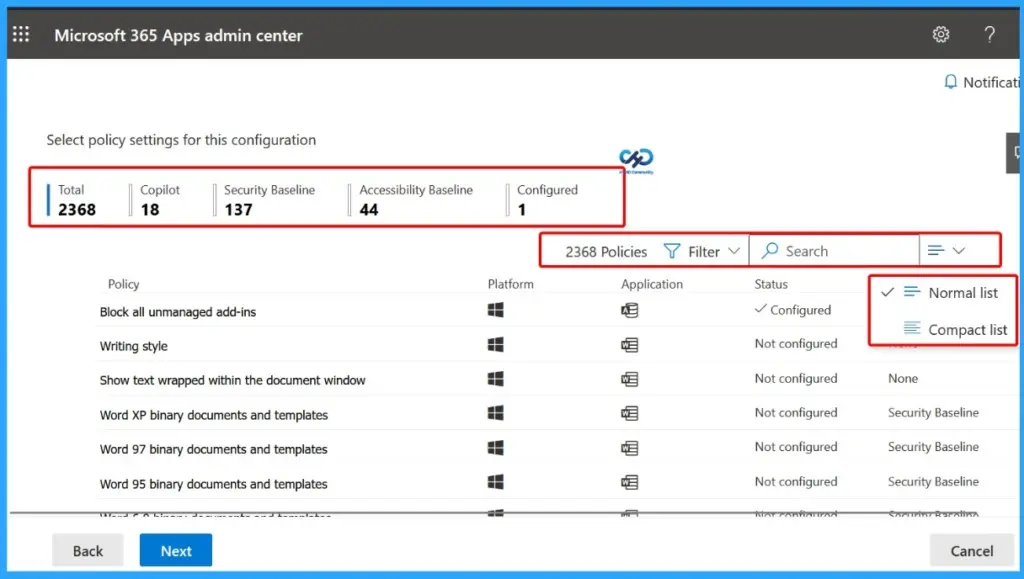Click Filter button label
Viewport: 1024px width, 579px height.
[x=703, y=252]
